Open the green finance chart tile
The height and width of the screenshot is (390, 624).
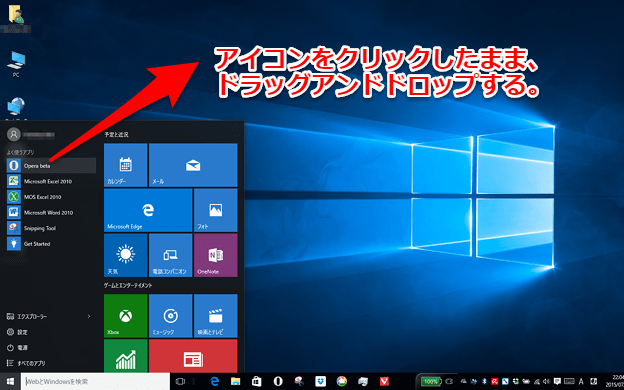(125, 356)
